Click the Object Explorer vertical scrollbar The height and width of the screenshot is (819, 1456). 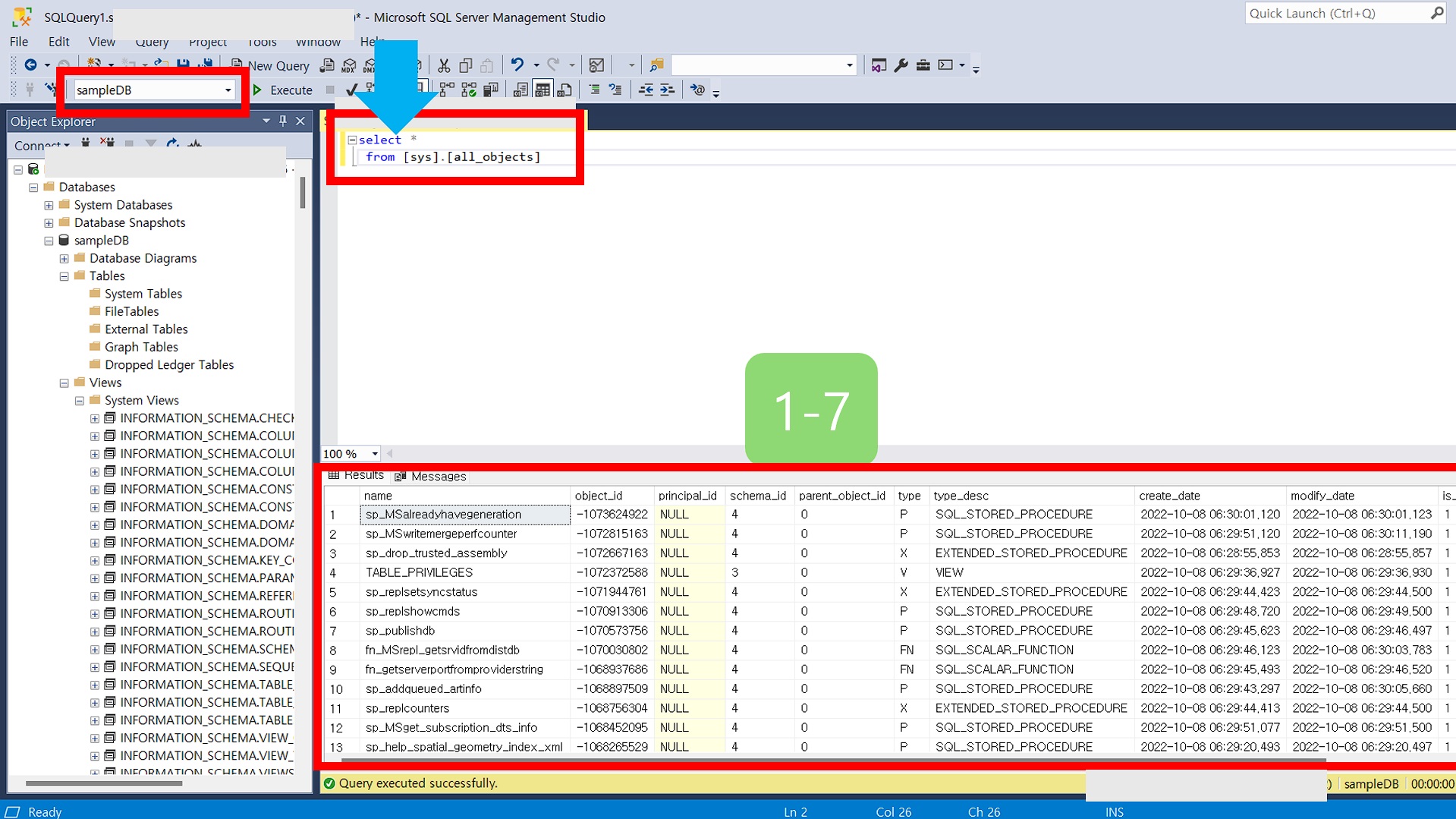(x=303, y=192)
